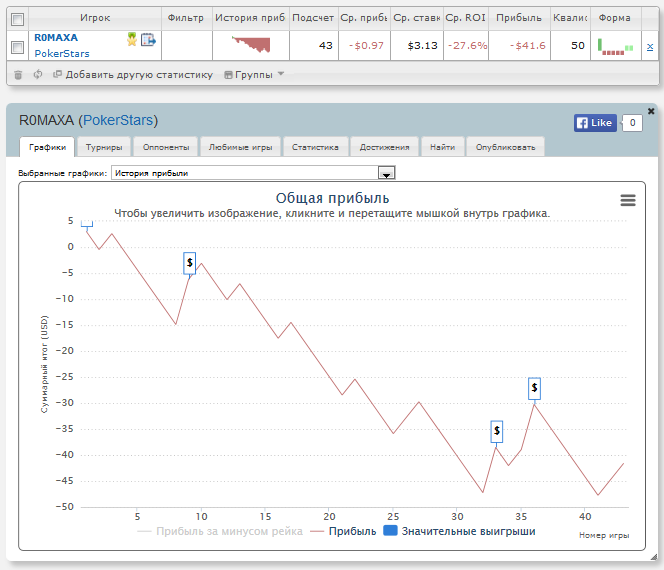Open the chart hamburger menu
This screenshot has width=664, height=570.
pos(628,200)
